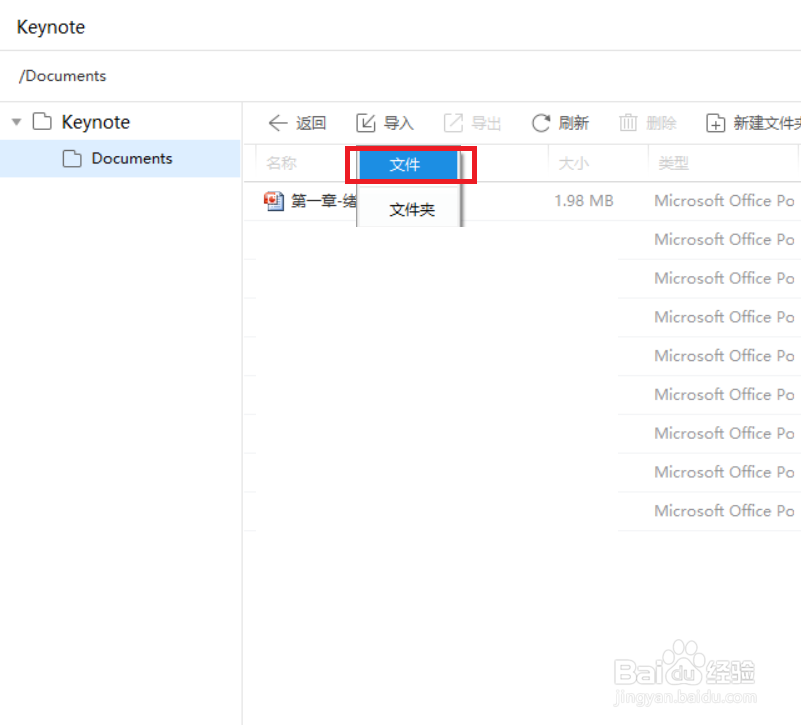Refresh the list via 刷新 label
The image size is (801, 725).
(x=574, y=123)
